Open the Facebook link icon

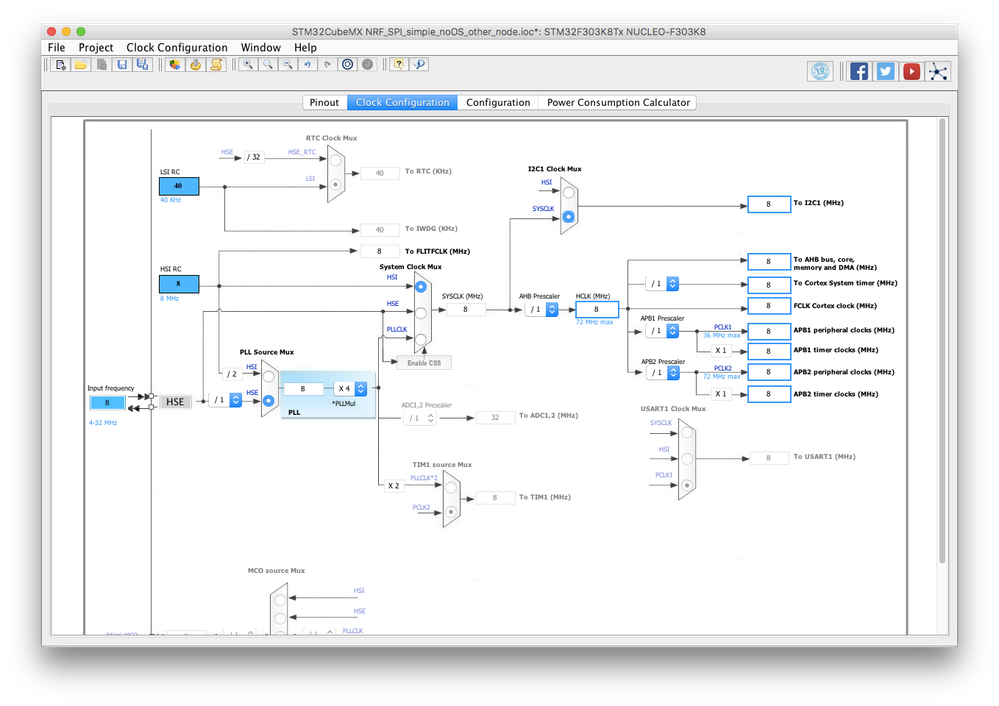(x=859, y=71)
